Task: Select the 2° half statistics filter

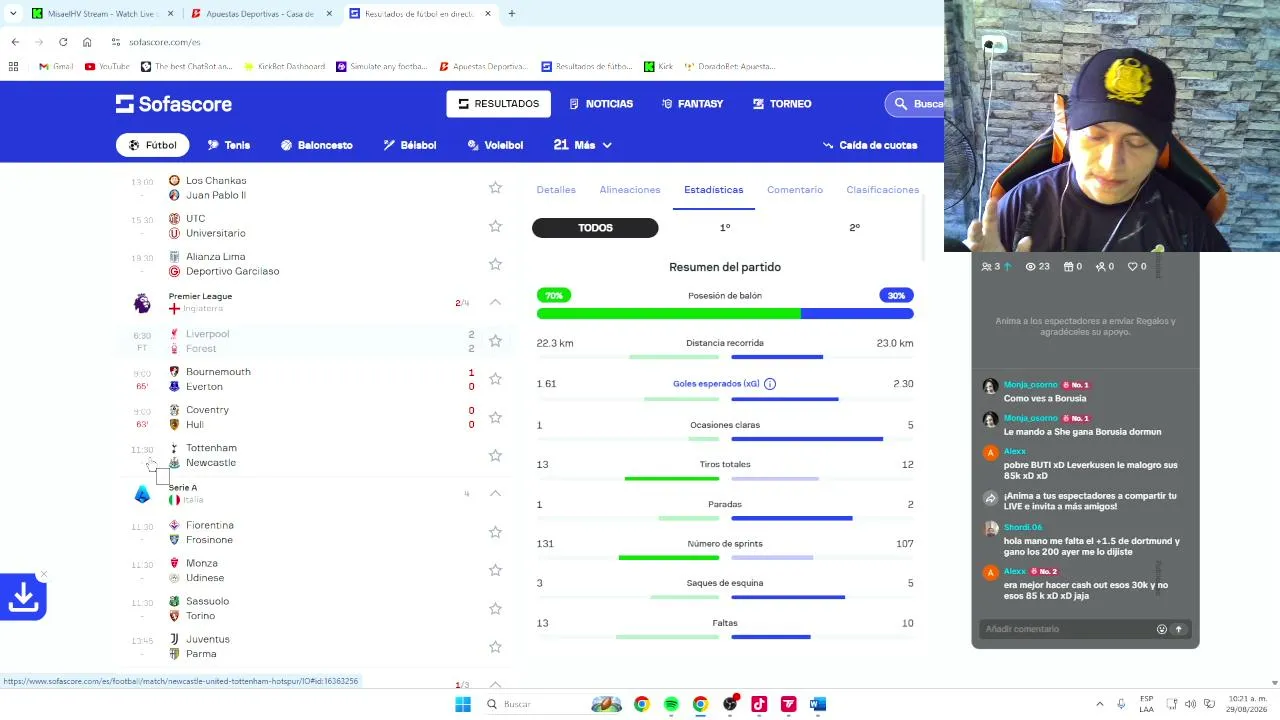Action: coord(854,228)
